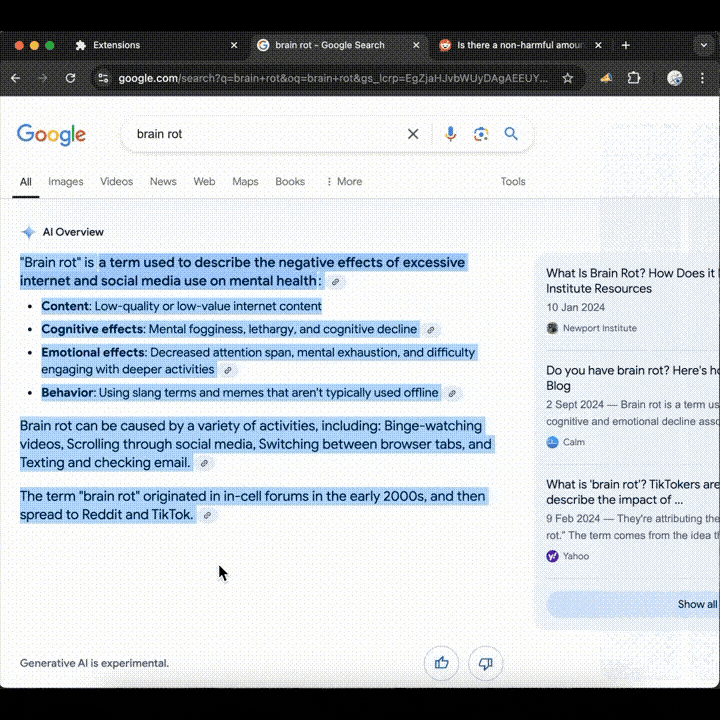Switch to Web results
Image resolution: width=720 pixels, height=720 pixels.
coord(204,182)
